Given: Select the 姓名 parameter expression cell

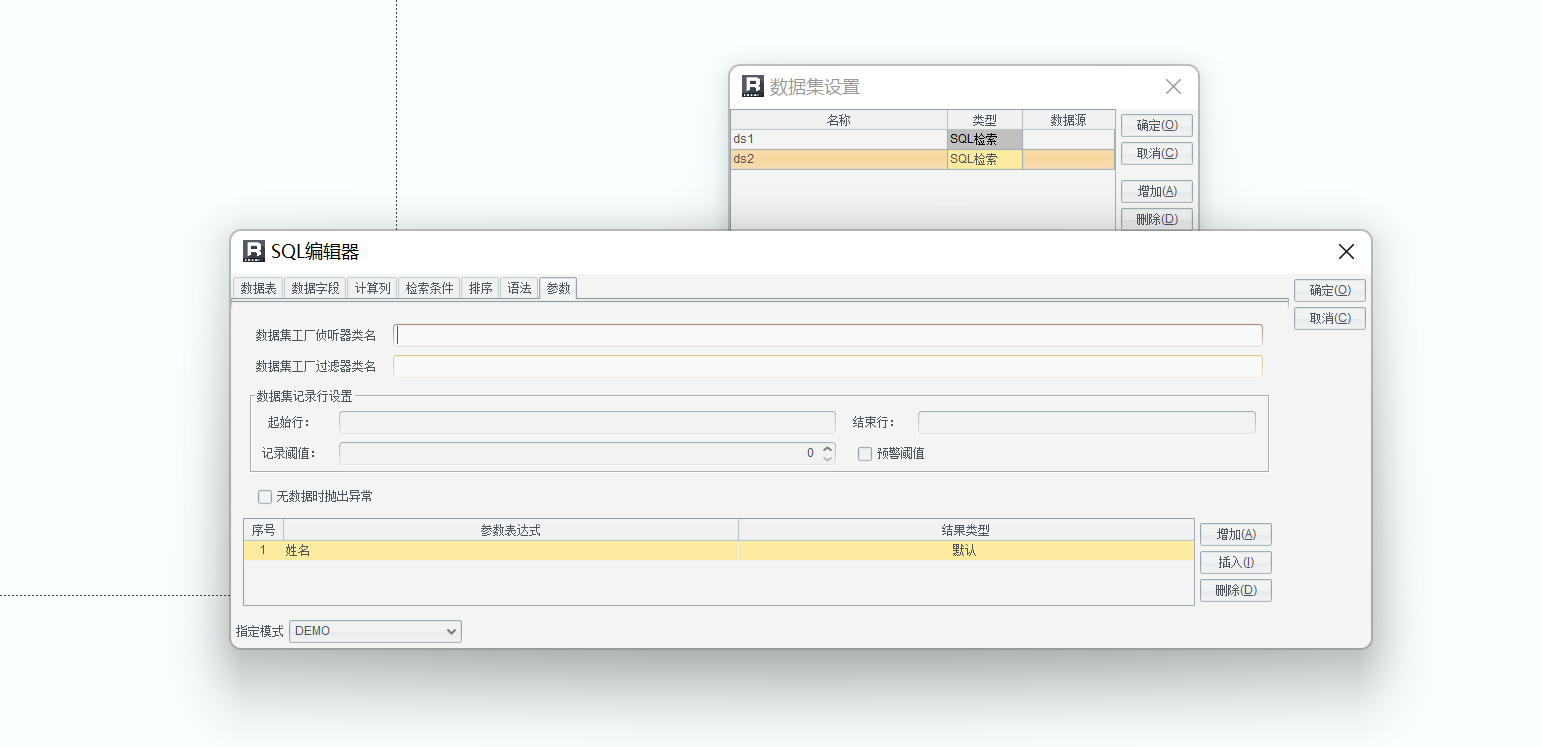Looking at the screenshot, I should coord(511,550).
